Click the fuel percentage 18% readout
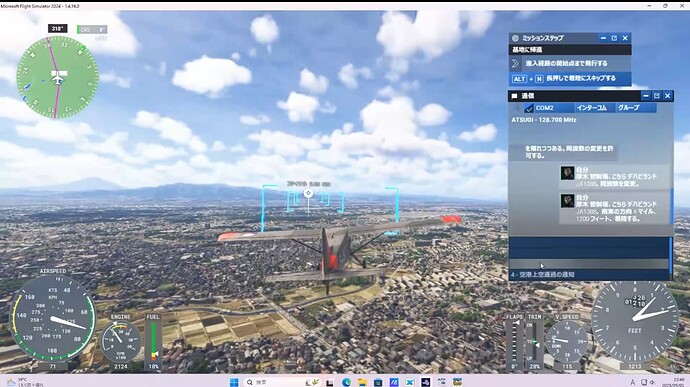Image resolution: width=690 pixels, height=387 pixels. tap(154, 366)
